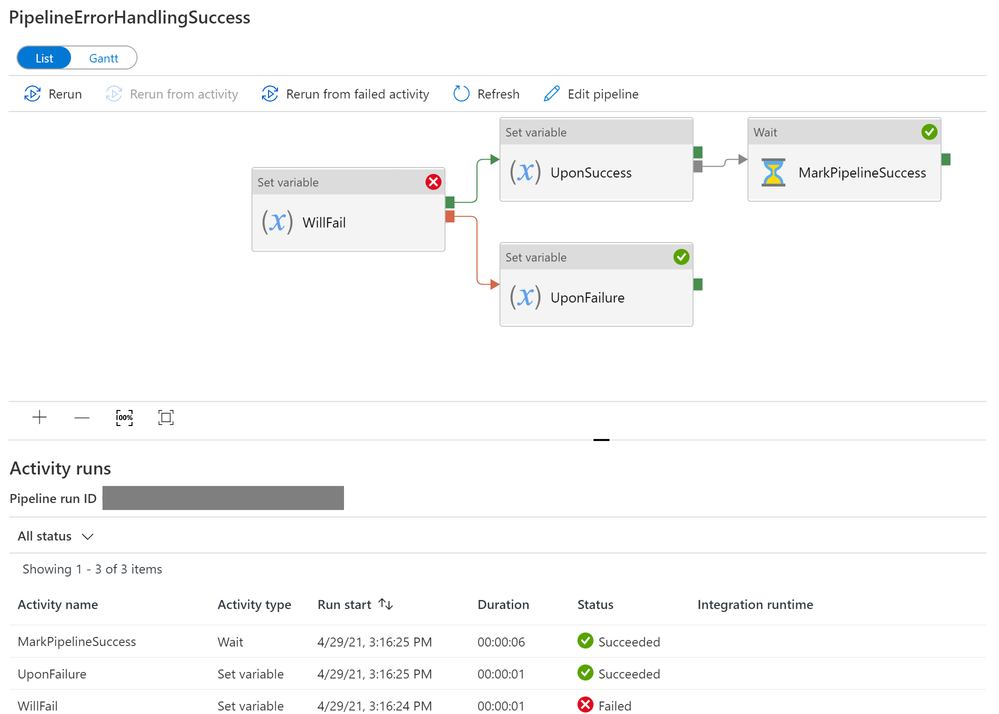The width and height of the screenshot is (999, 714).
Task: Select the UponFailure activity node
Action: (x=596, y=285)
